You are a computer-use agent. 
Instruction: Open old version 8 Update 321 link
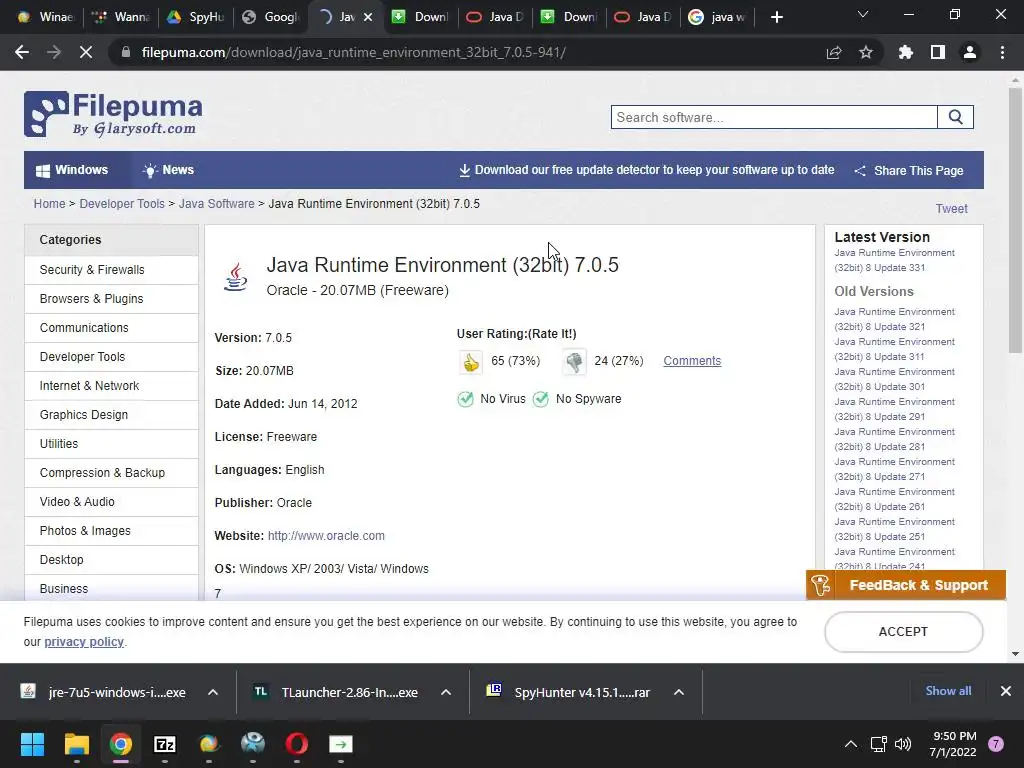[x=894, y=319]
